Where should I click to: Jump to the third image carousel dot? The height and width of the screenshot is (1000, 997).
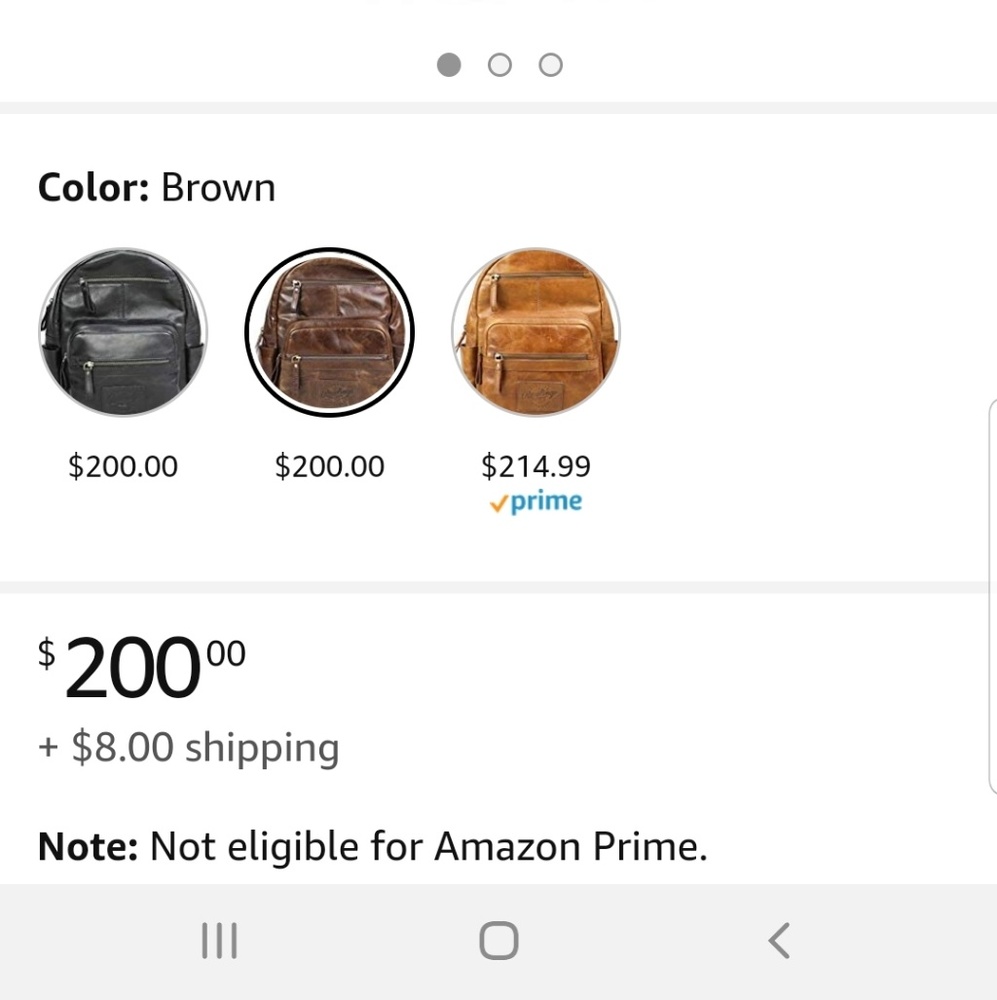coord(550,65)
